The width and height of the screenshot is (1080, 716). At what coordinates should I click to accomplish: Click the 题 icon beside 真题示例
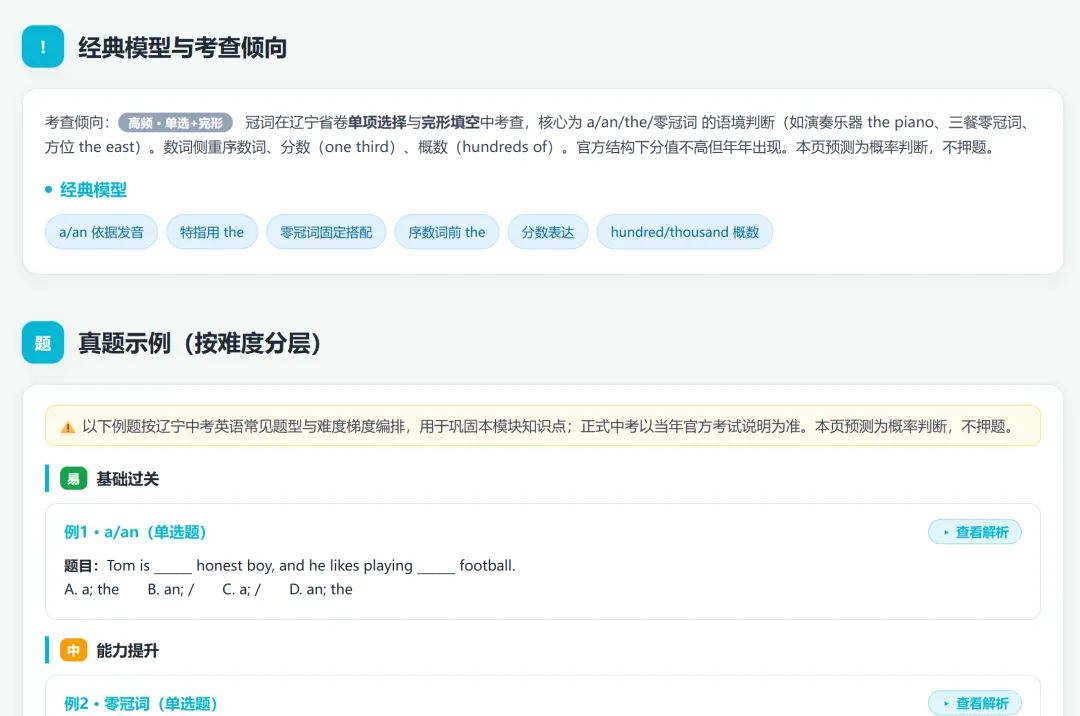43,342
